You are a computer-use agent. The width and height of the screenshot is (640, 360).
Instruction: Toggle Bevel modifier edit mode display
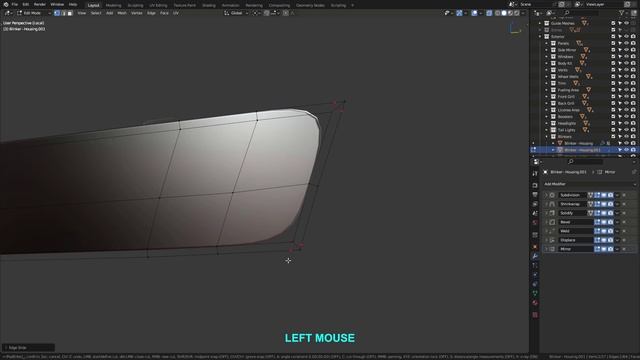(597, 222)
